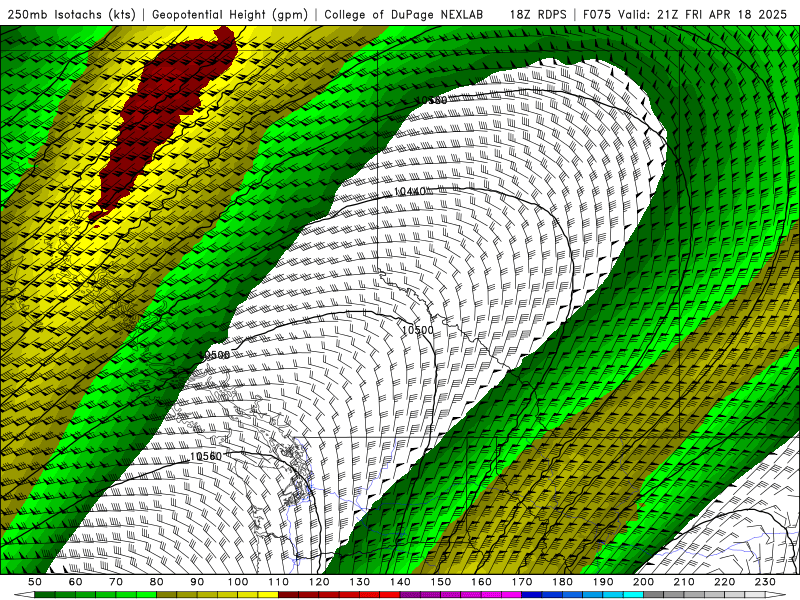Click the 'College of DuPage NEXLAB' label
This screenshot has width=800, height=600.
click(x=404, y=14)
